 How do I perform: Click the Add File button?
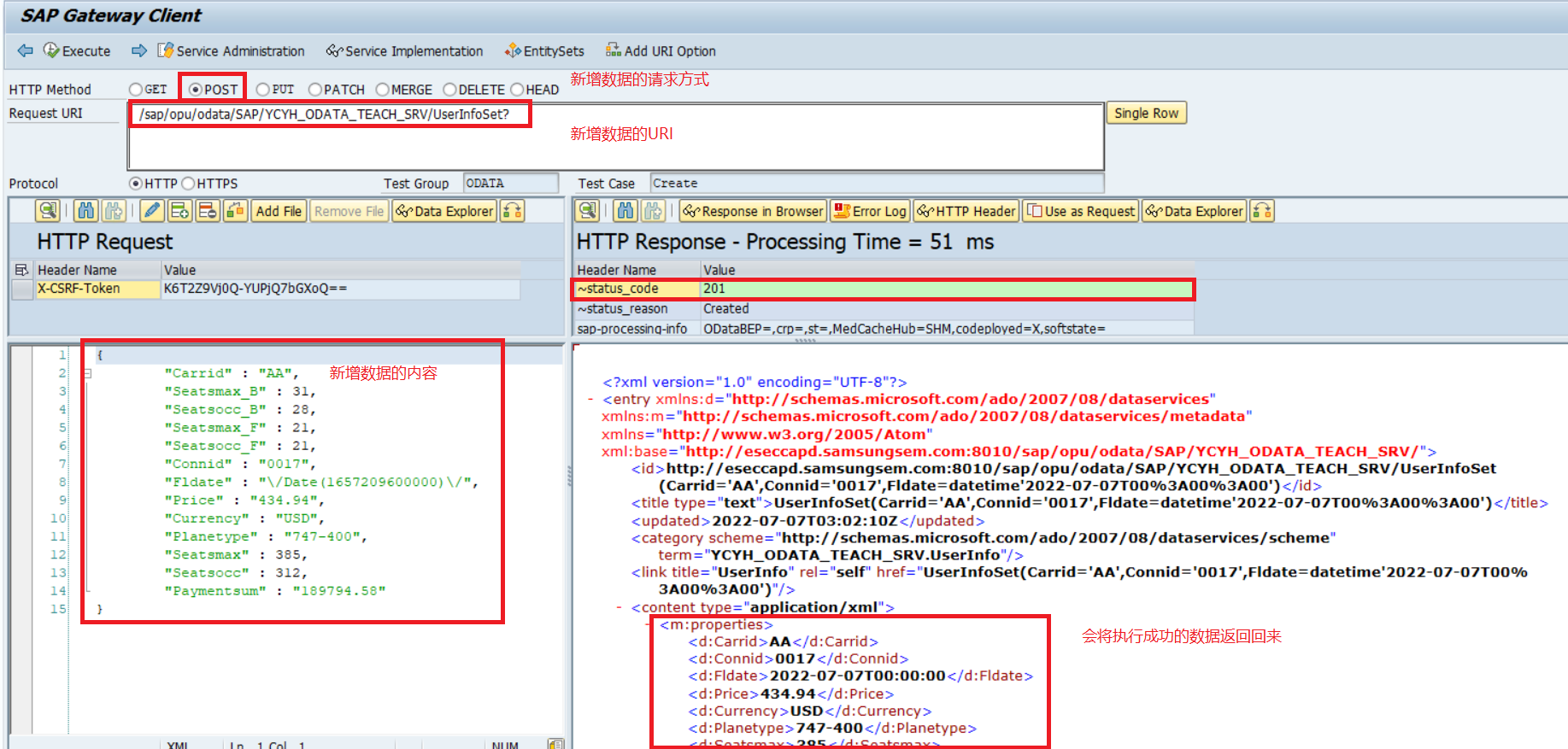click(x=279, y=211)
